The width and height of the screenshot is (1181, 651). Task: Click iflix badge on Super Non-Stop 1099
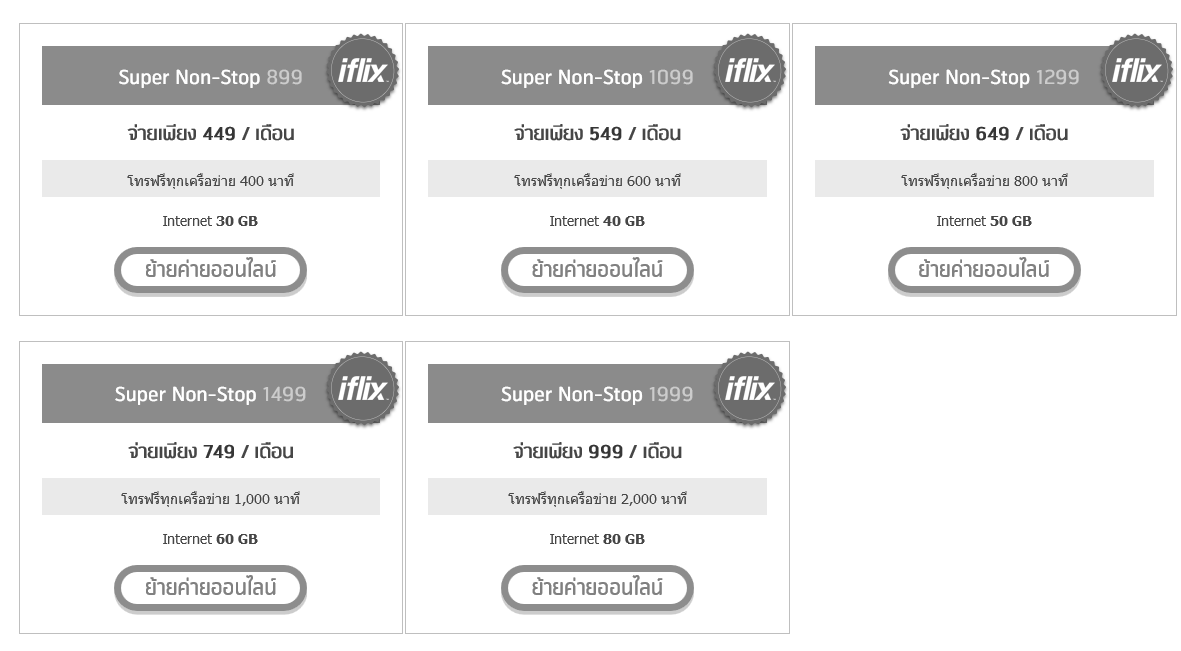point(749,71)
